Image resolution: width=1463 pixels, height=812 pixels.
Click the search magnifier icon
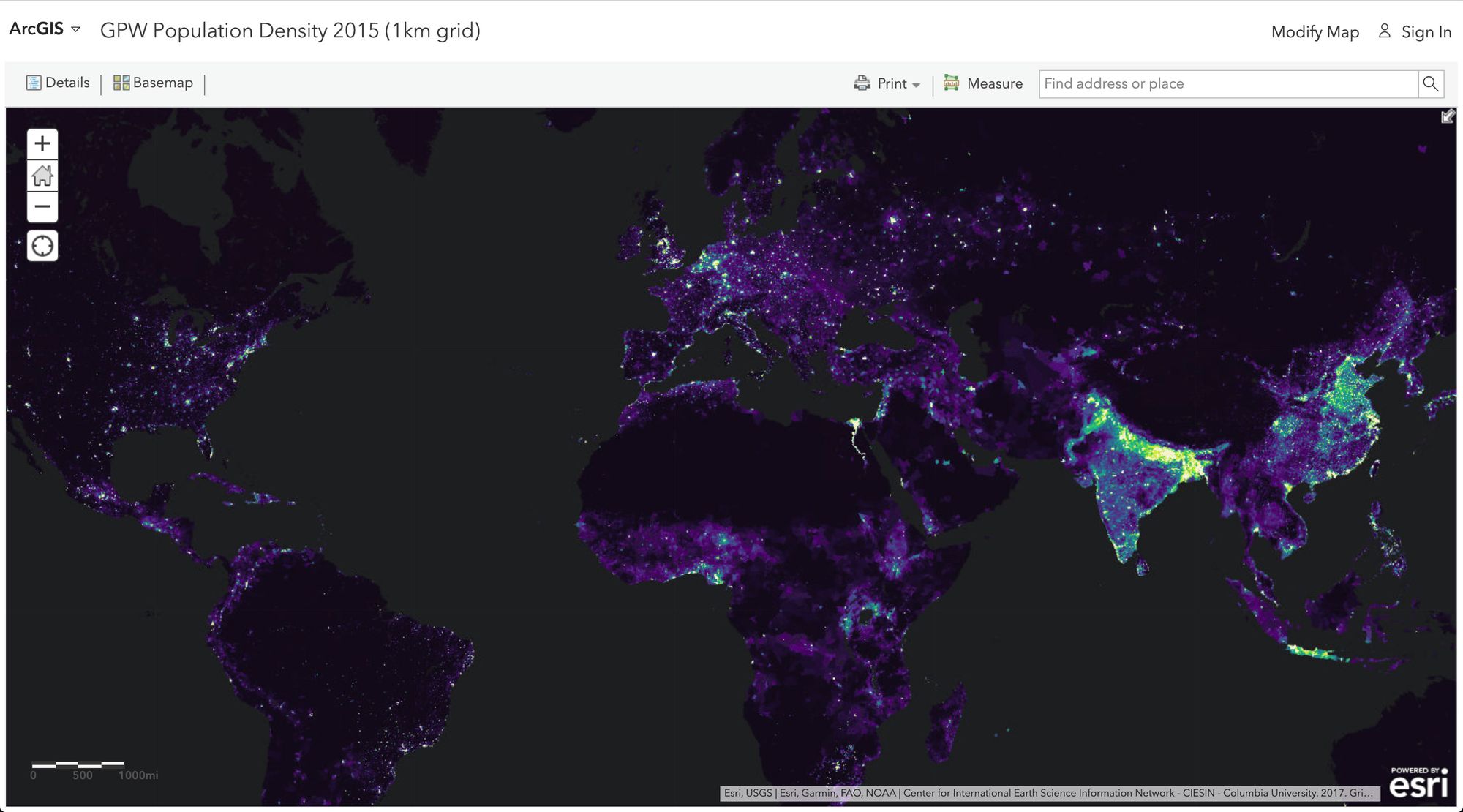[x=1431, y=83]
